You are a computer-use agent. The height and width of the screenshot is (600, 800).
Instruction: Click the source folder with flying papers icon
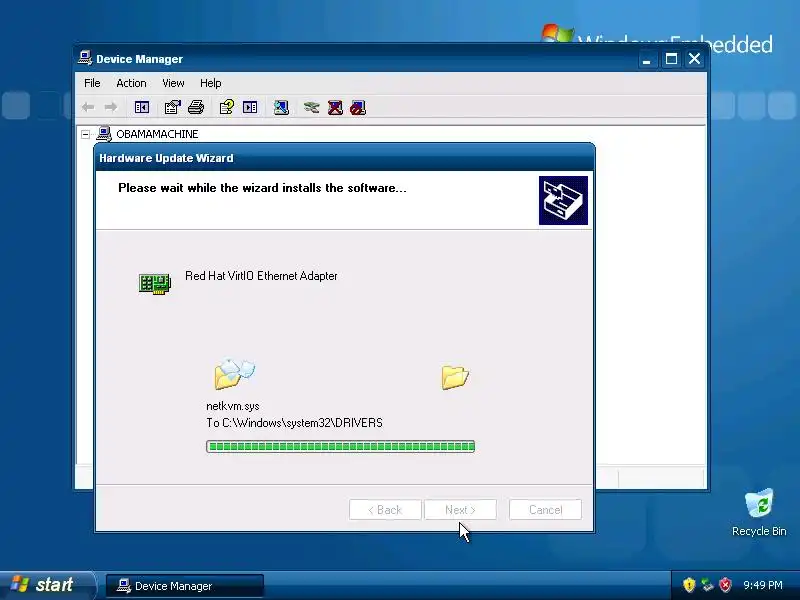234,374
